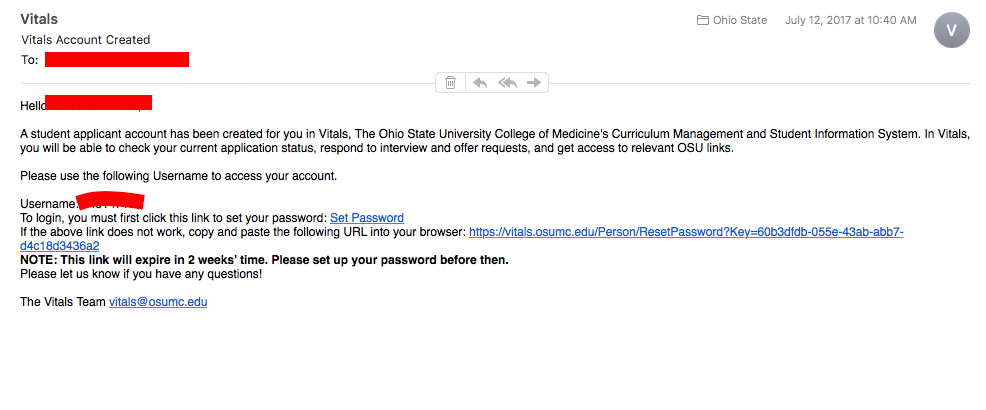Email vitals@osumc.edu via signature link
Viewport: 986px width, 410px height.
point(158,302)
